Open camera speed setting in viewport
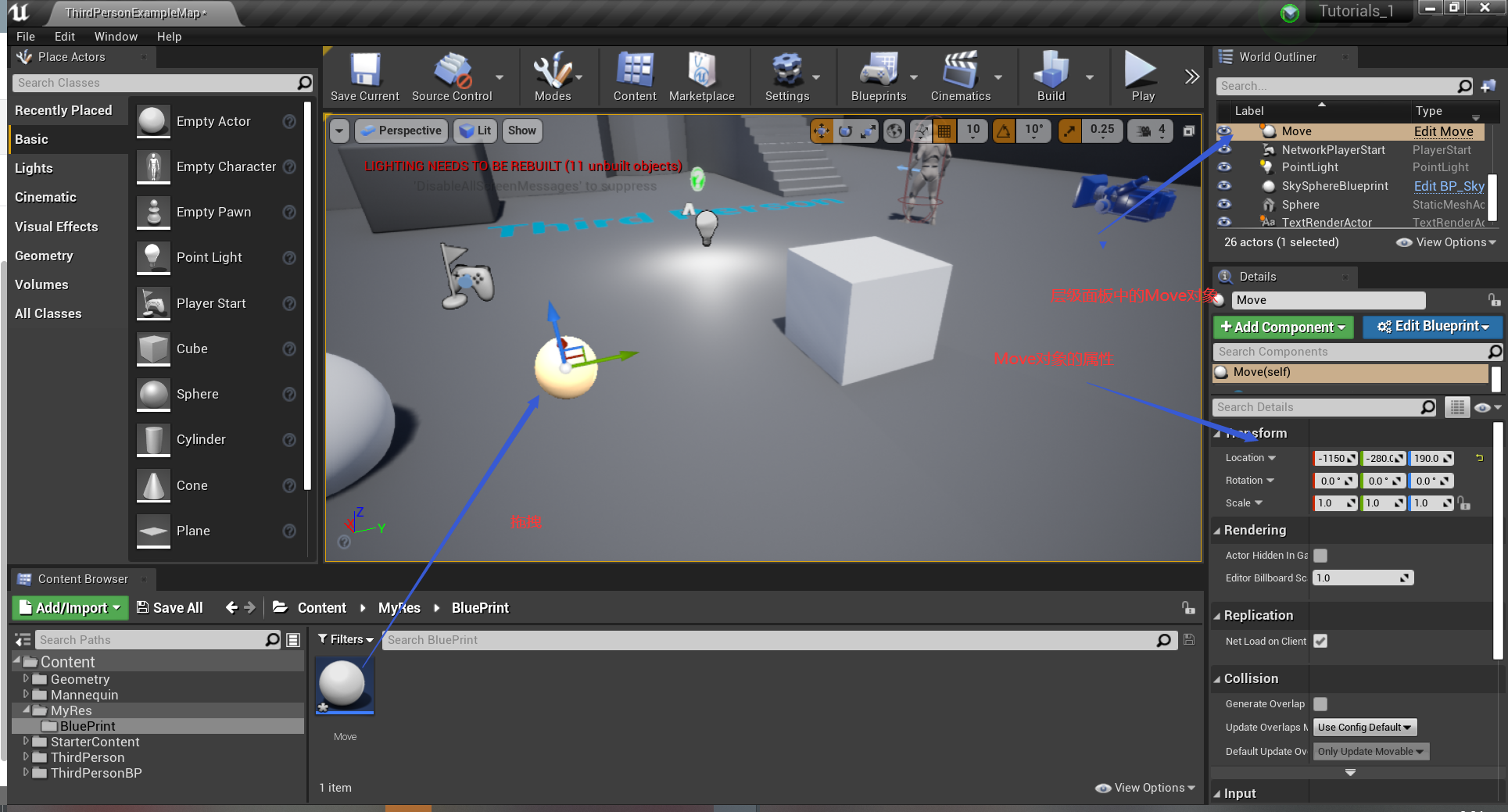Image resolution: width=1508 pixels, height=812 pixels. 1150,131
